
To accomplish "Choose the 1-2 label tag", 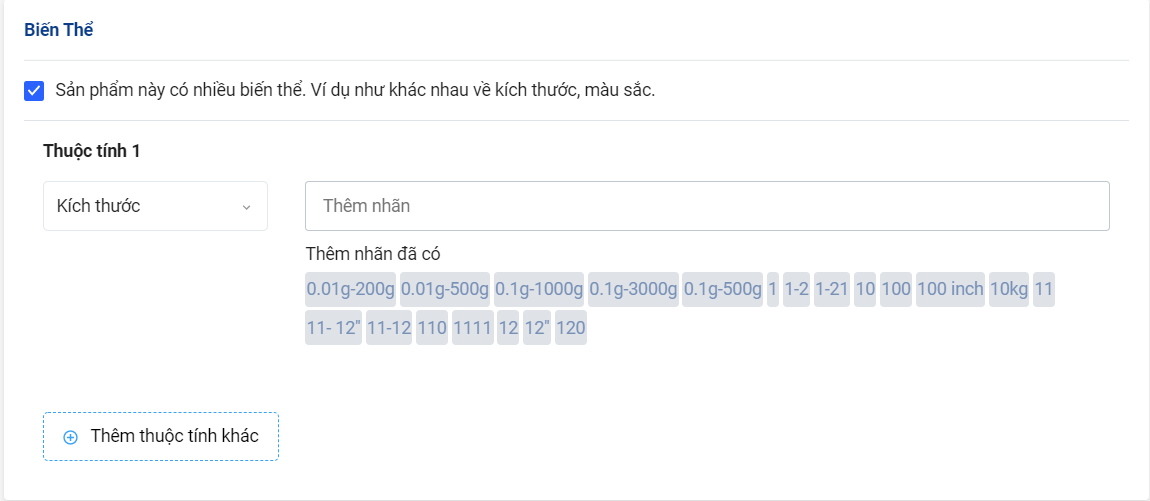I will 797,290.
